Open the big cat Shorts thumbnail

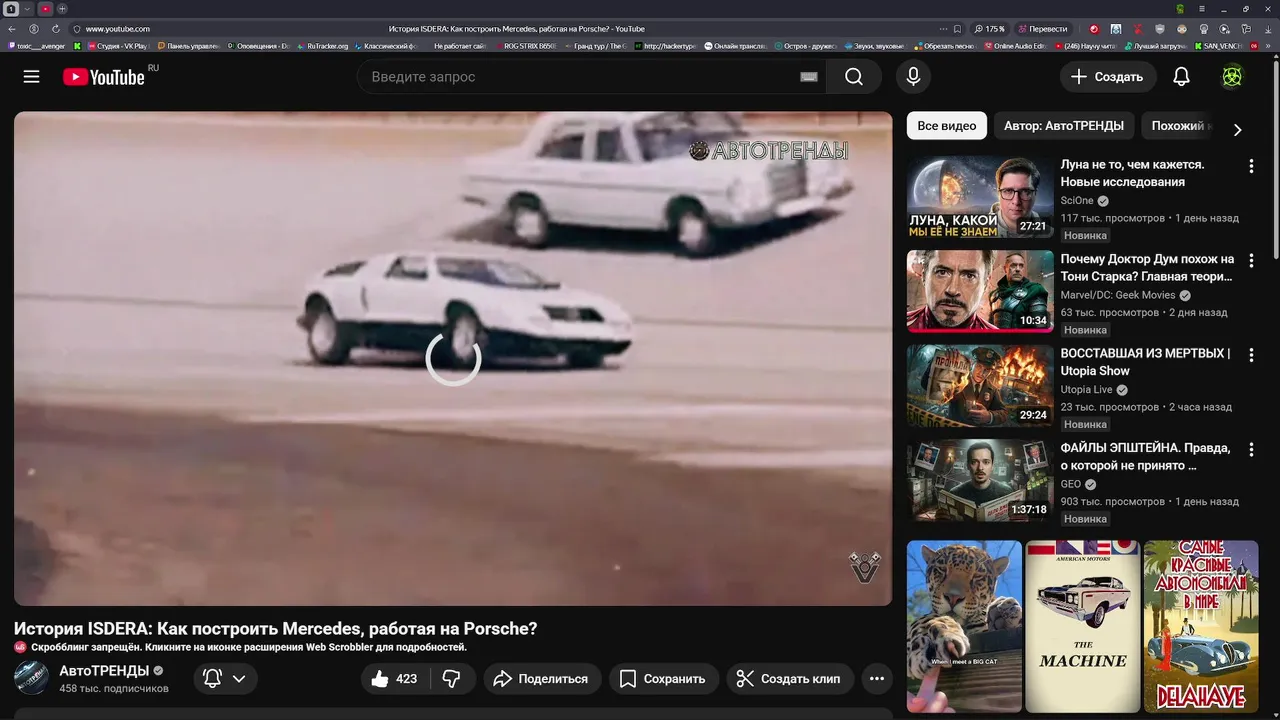964,626
